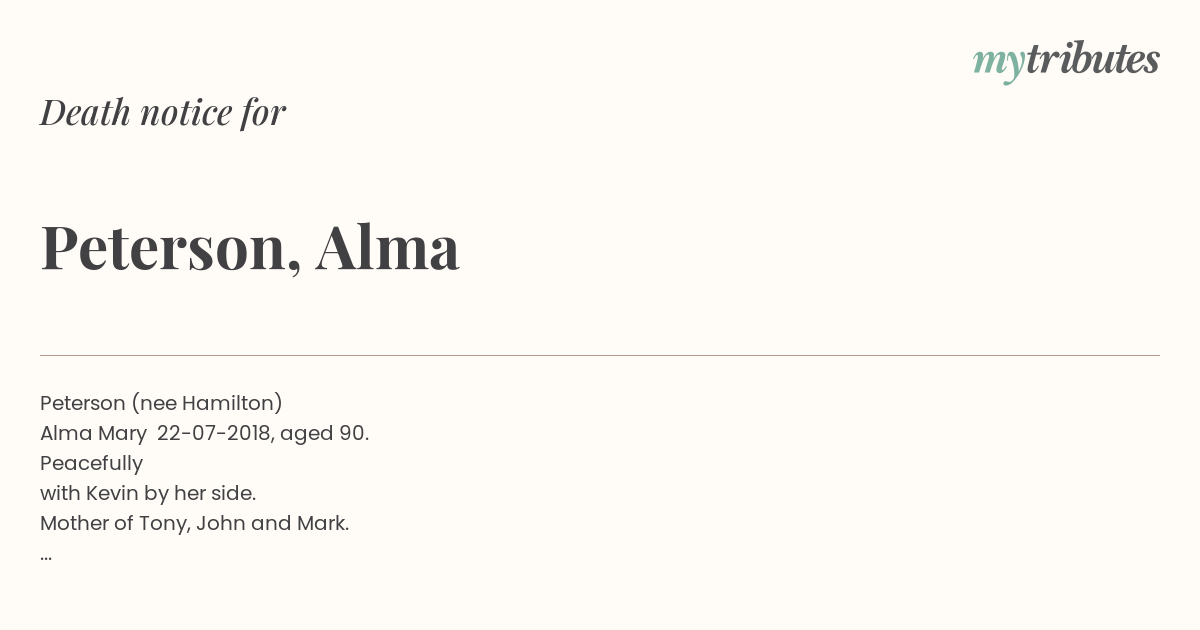Click the name "Kevin"

point(111,493)
